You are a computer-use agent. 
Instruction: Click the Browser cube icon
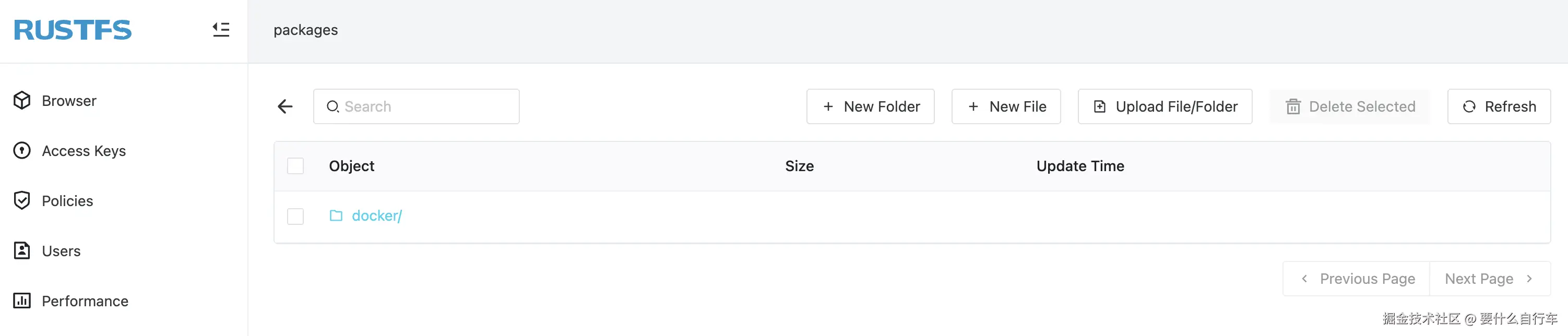22,100
